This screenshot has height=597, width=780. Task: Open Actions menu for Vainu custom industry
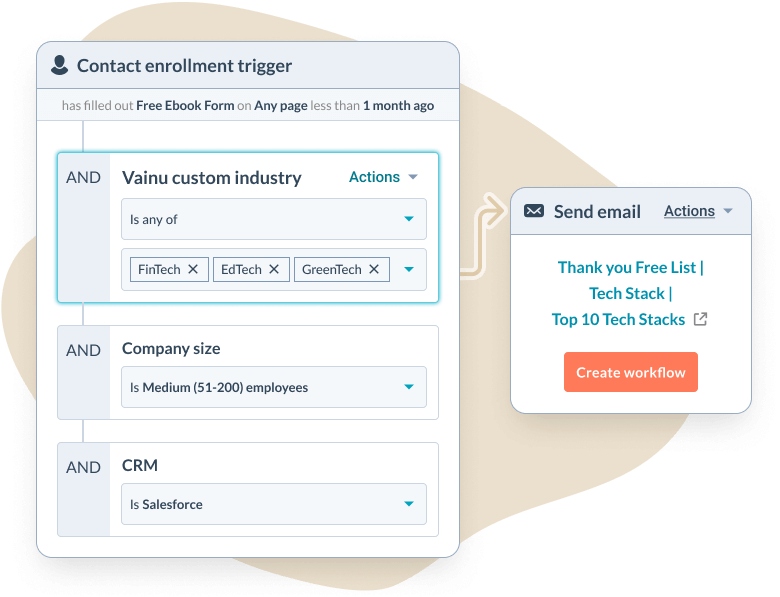383,177
